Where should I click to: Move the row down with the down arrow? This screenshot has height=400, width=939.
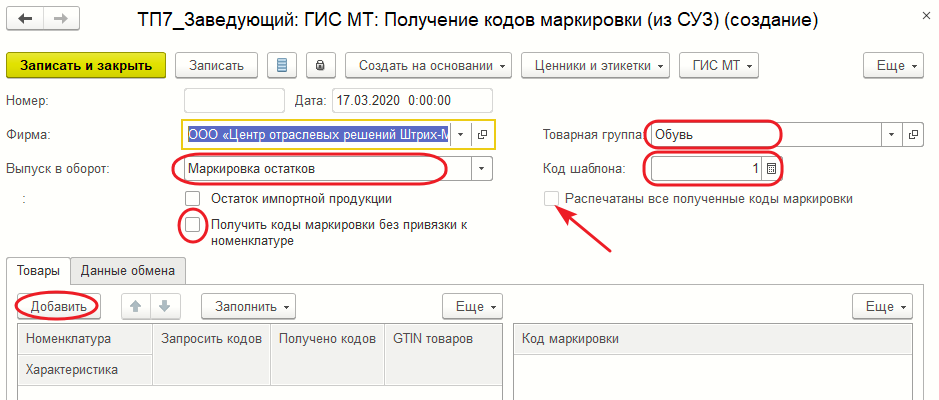(163, 306)
